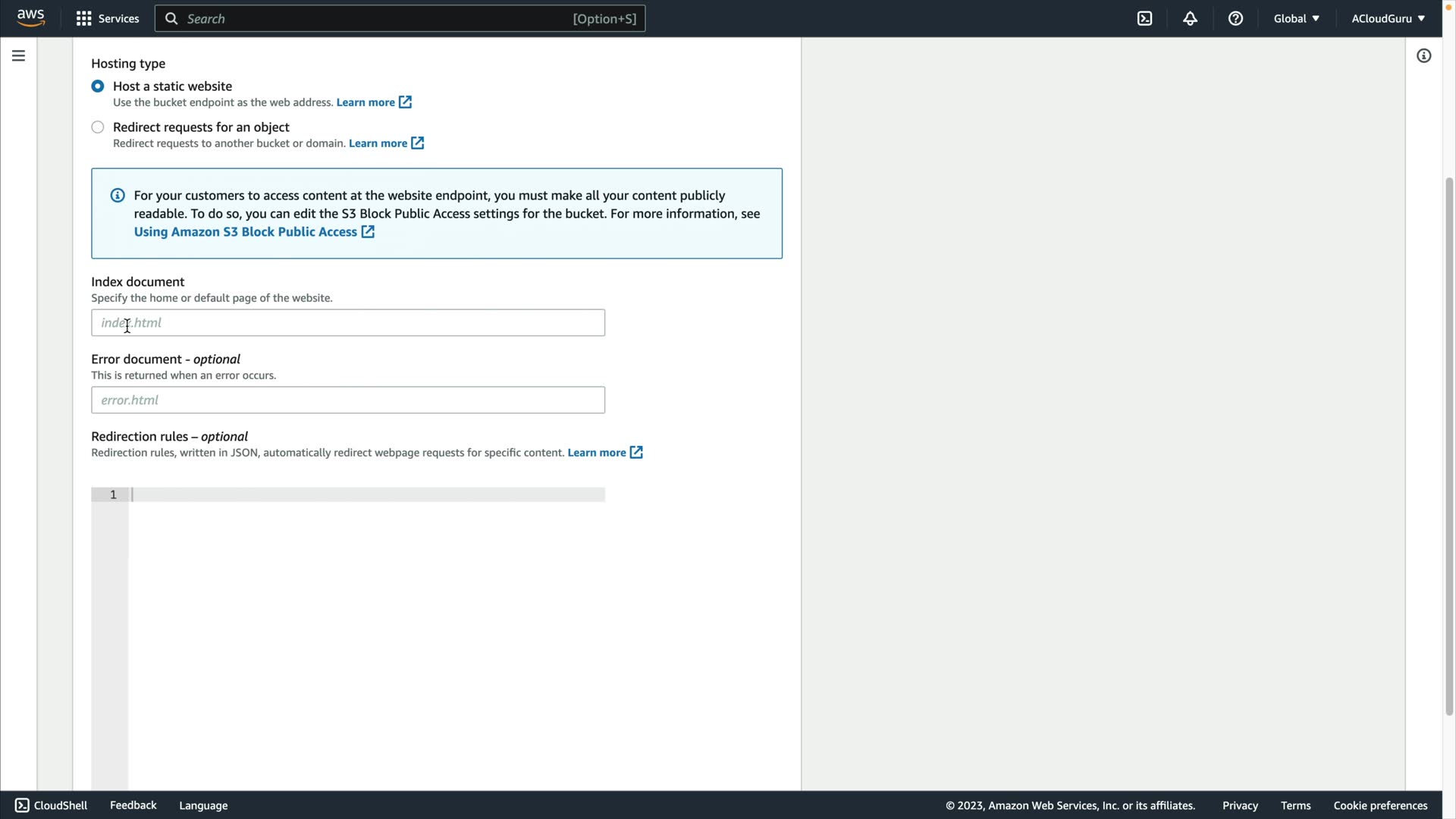Open the ACloudGuru account dropdown
This screenshot has width=1456, height=819.
tap(1387, 18)
